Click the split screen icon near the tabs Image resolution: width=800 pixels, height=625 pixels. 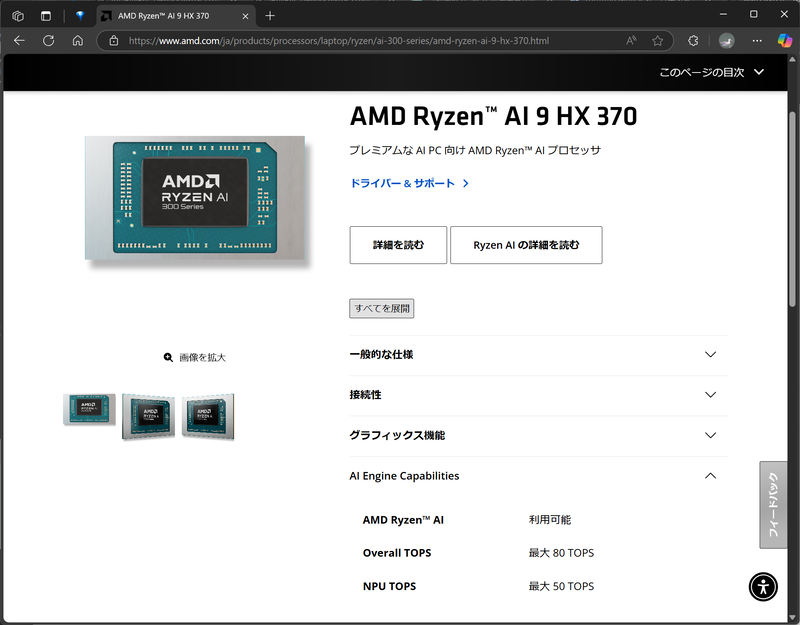[x=44, y=16]
